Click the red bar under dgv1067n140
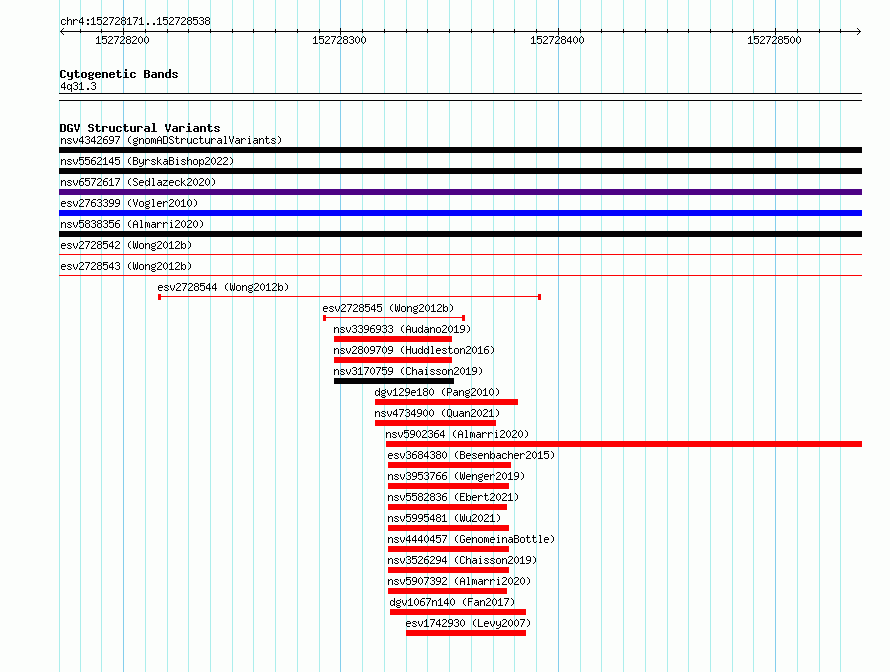The height and width of the screenshot is (672, 890). click(x=458, y=612)
